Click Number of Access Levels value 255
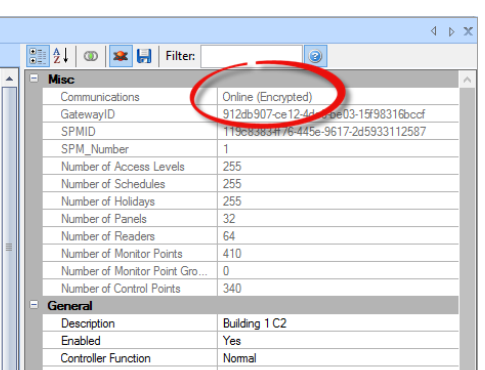485x370 pixels. [232, 166]
